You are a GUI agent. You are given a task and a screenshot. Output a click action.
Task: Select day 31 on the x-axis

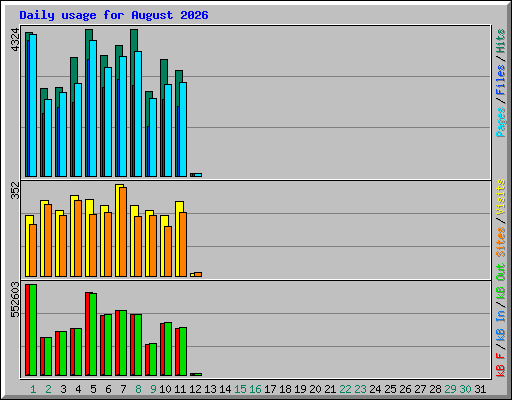tap(480, 389)
